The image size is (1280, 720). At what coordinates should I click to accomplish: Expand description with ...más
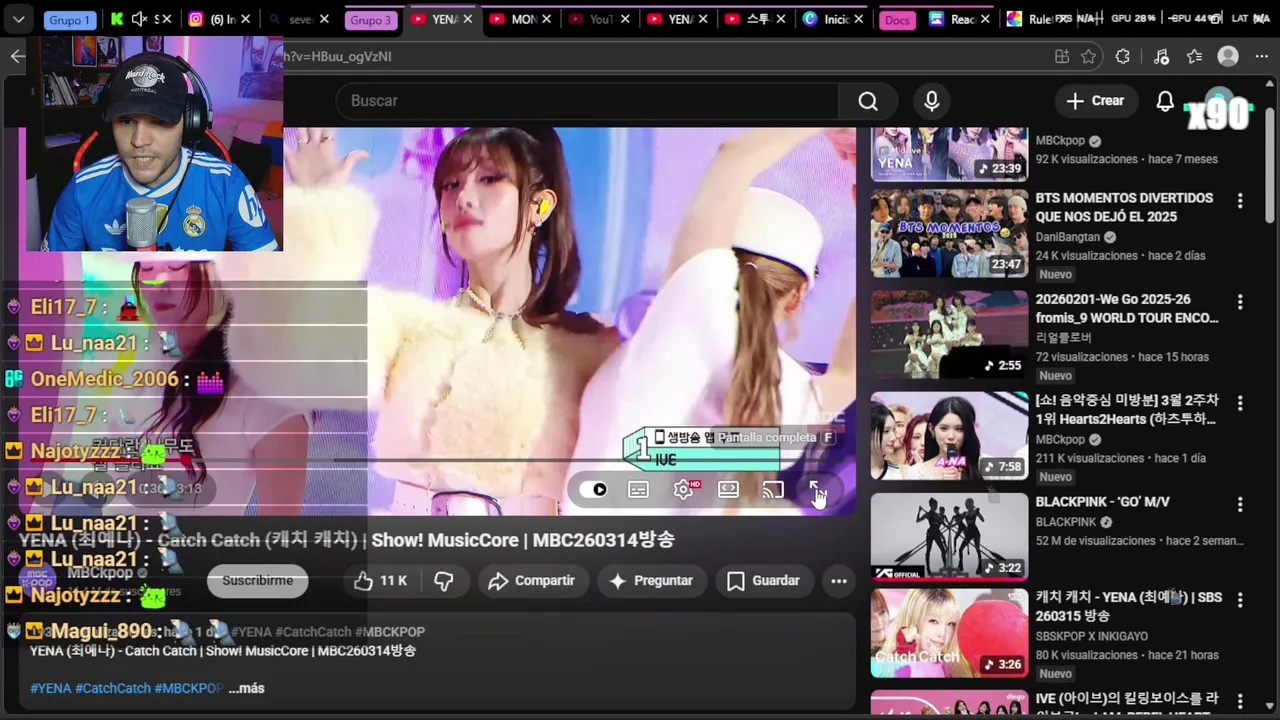[x=246, y=689]
